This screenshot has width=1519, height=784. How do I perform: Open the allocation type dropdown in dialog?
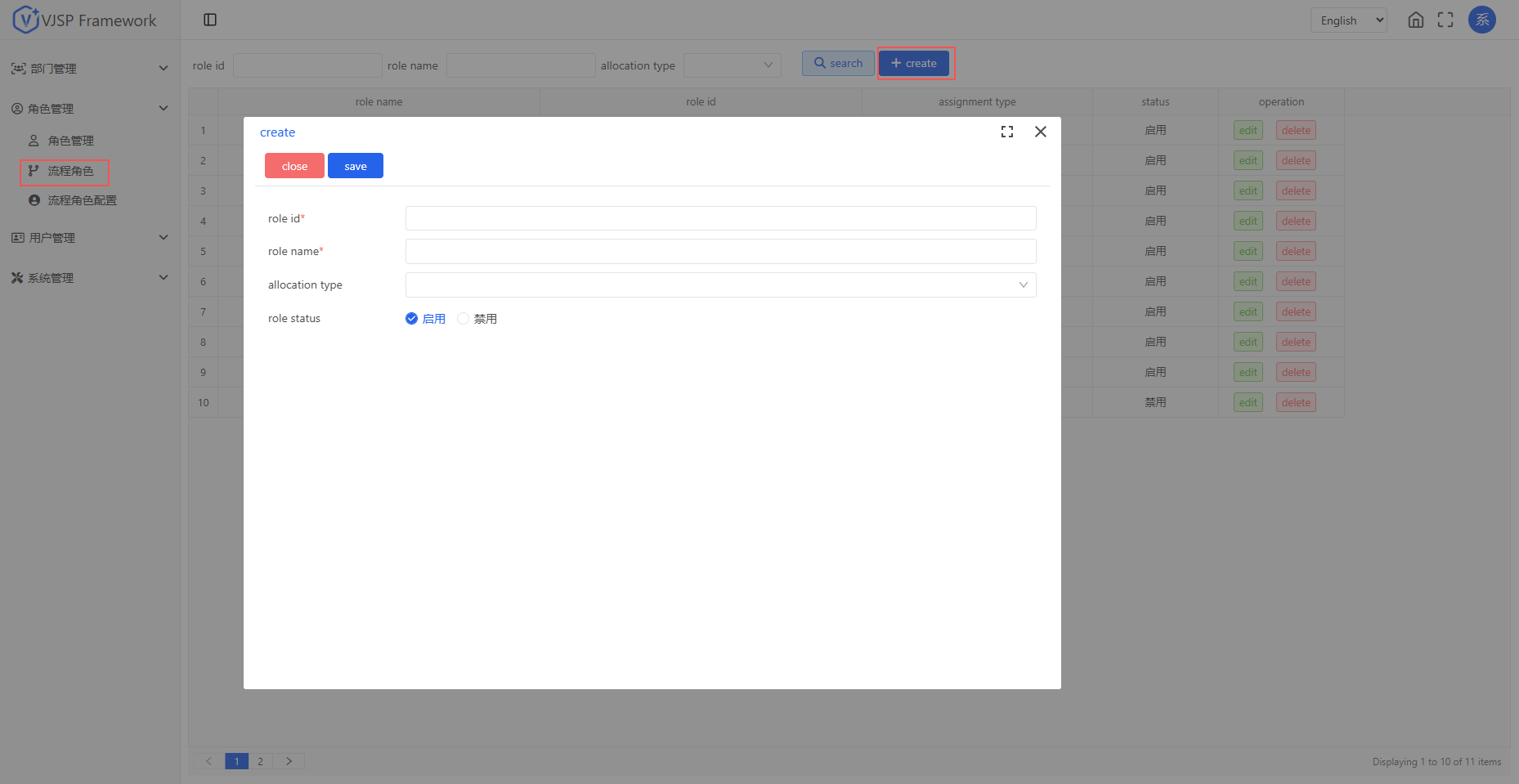[719, 284]
